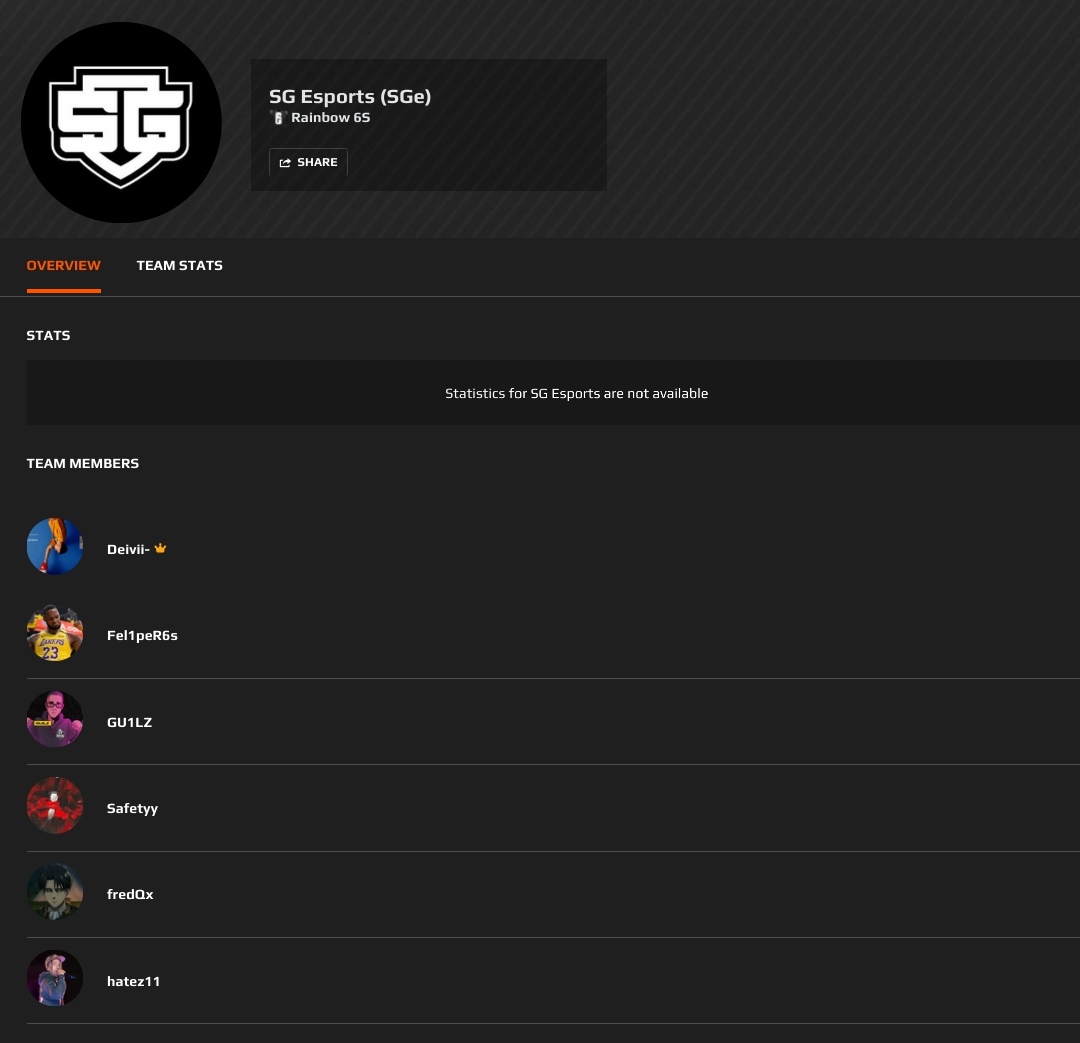Open fredQx player name link

tap(130, 894)
